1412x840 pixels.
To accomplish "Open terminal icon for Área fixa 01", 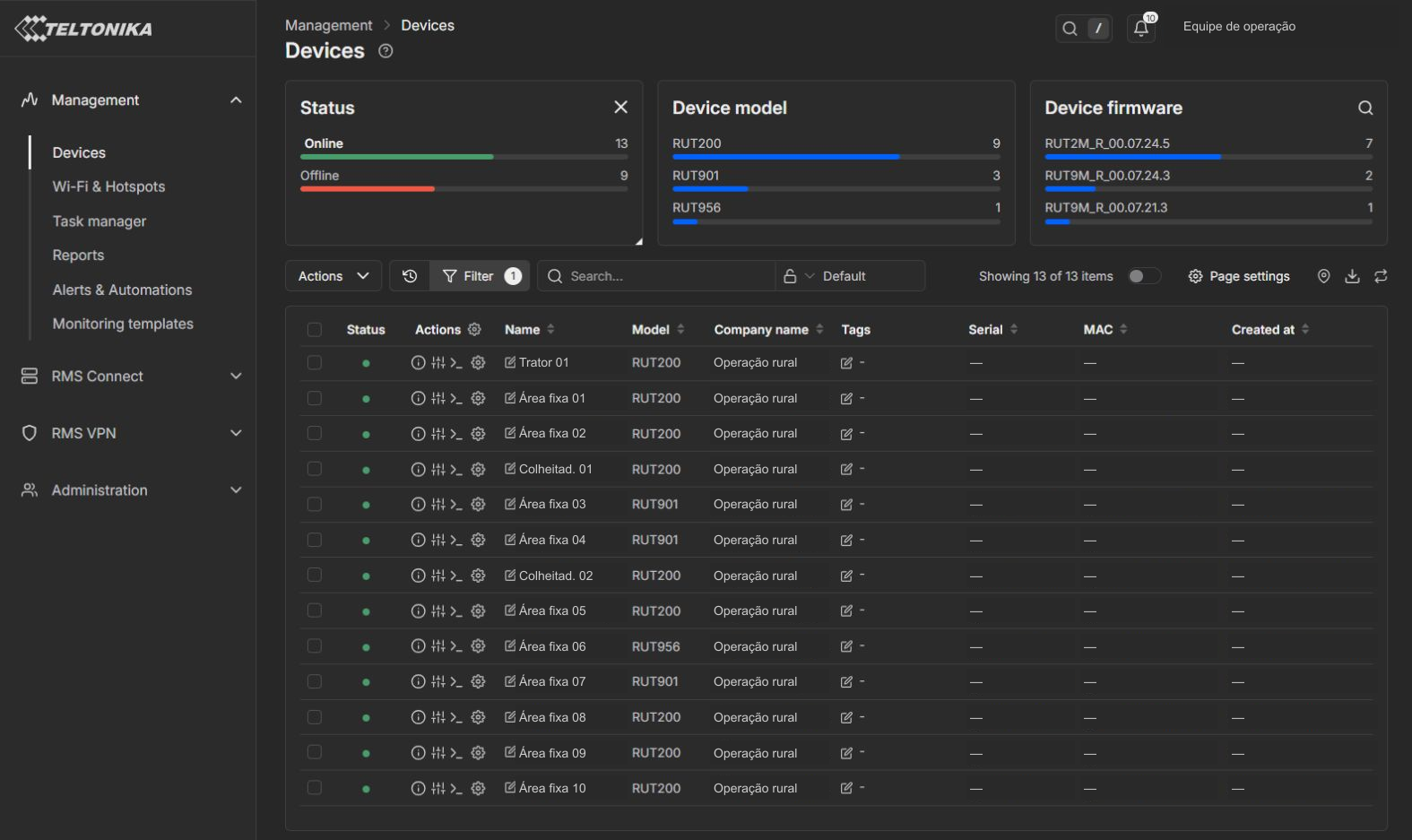I will tap(456, 398).
